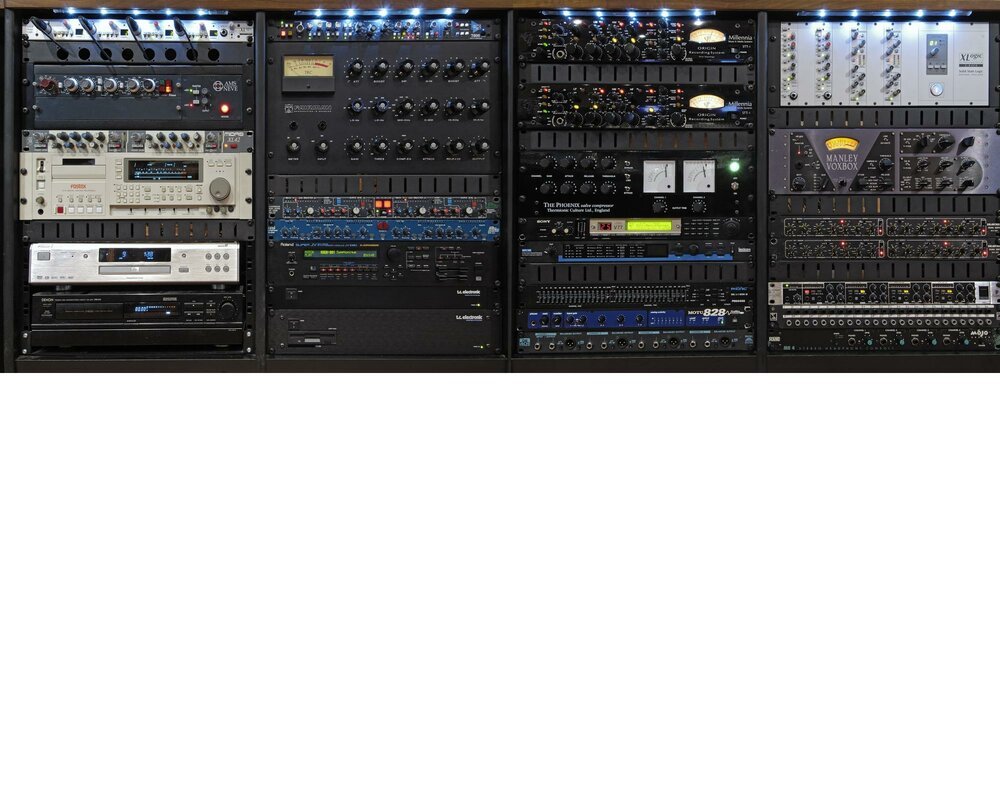Click the silver DVD player blue display
The height and width of the screenshot is (800, 1000).
pyautogui.click(x=135, y=255)
